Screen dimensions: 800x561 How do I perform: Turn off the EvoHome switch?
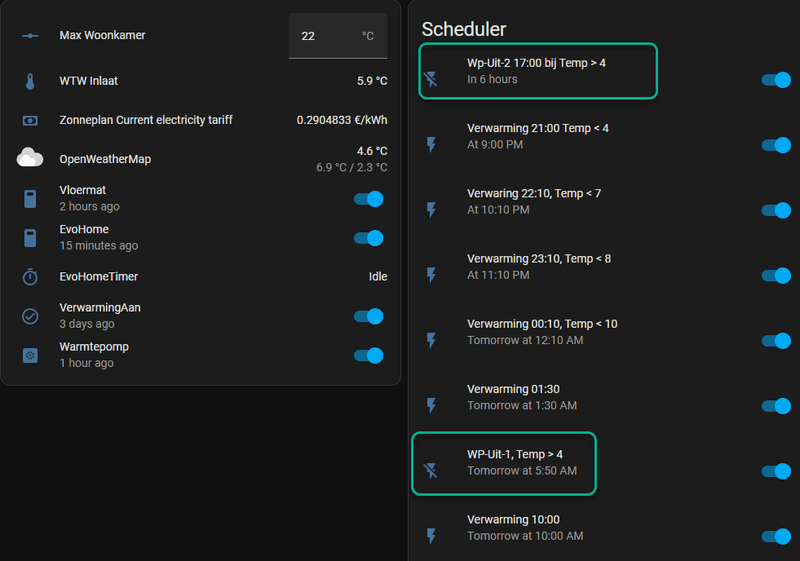369,238
